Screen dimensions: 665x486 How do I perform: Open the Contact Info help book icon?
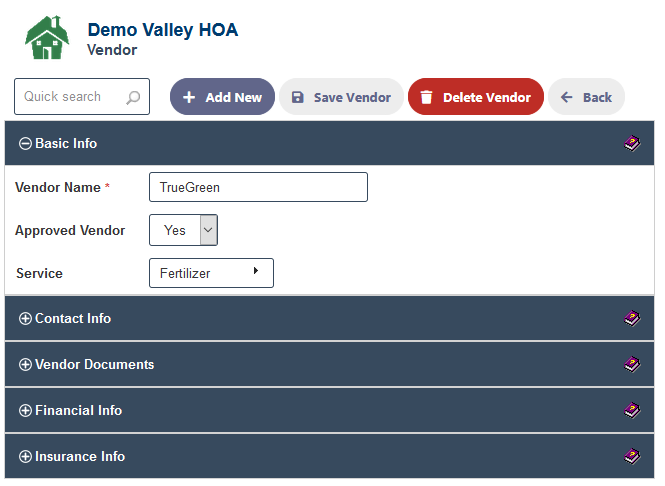632,318
